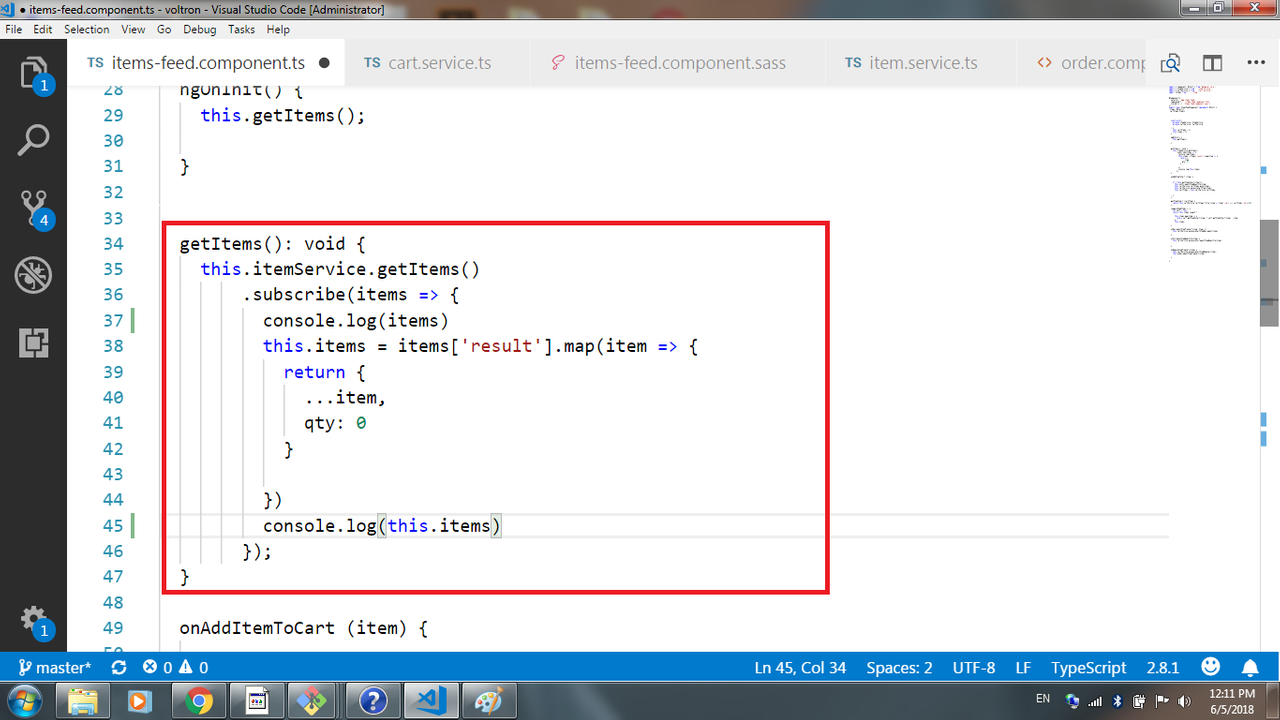Click the volume speaker tray icon
Image resolution: width=1280 pixels, height=720 pixels.
tap(1184, 701)
